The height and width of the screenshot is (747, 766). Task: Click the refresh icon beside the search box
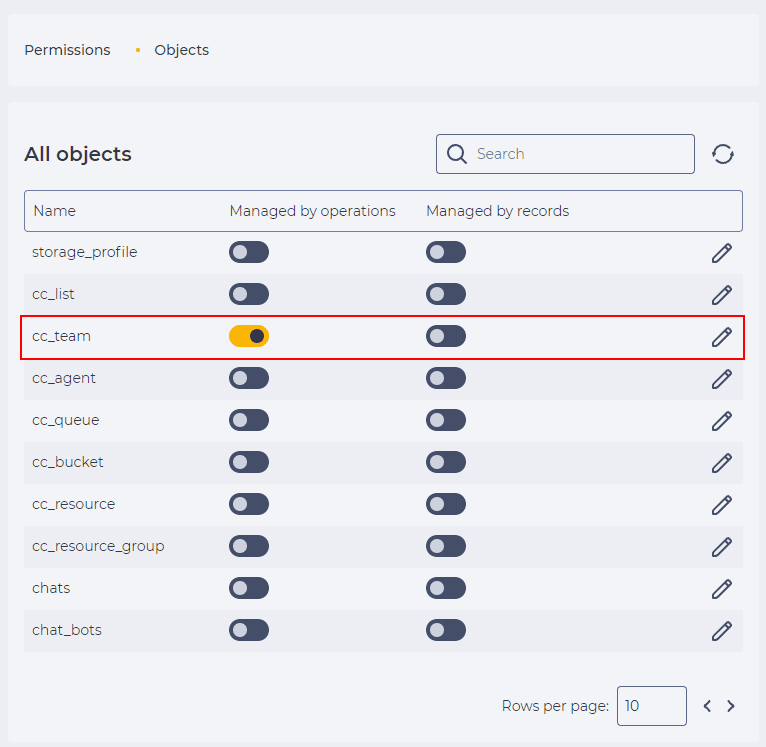click(723, 154)
